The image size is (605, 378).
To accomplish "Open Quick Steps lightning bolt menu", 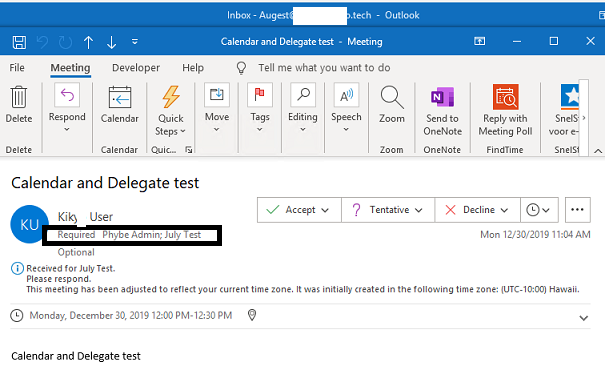I will click(171, 96).
